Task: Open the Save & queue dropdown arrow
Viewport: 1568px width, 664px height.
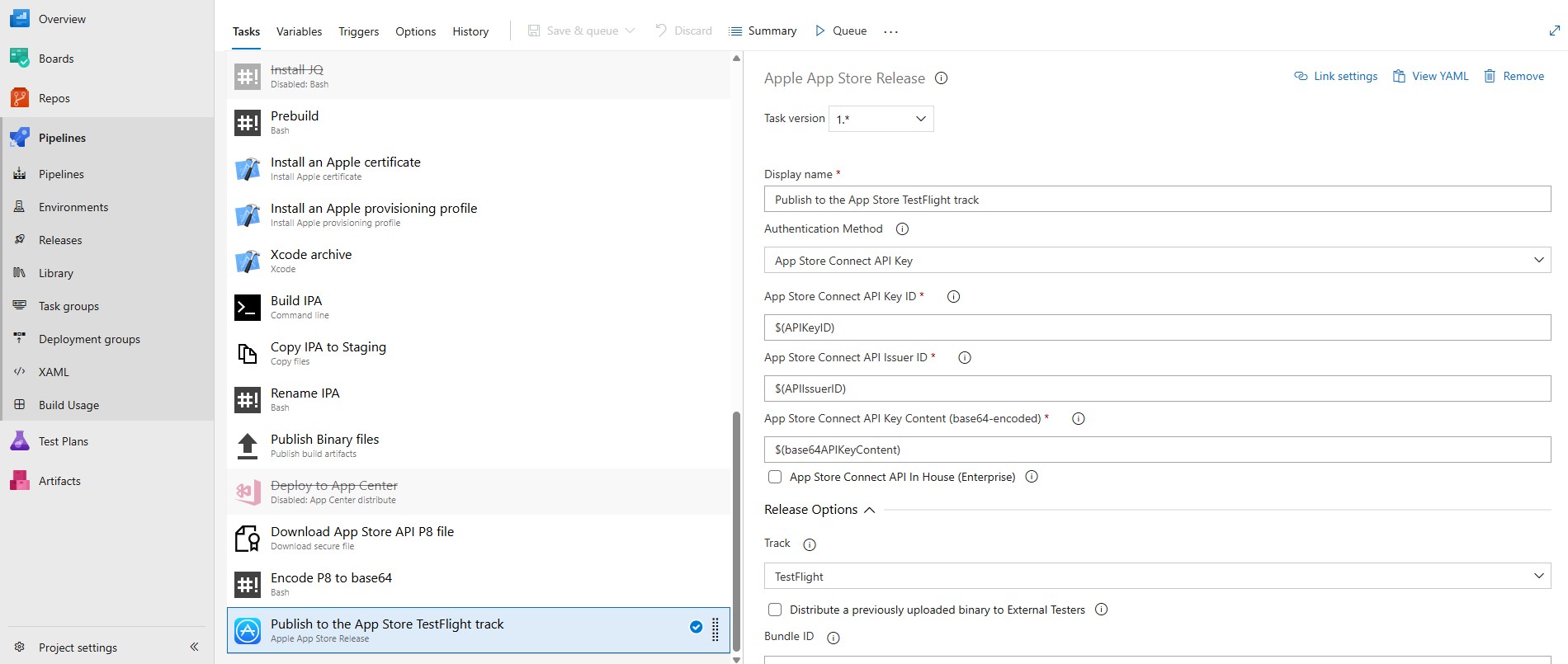Action: pyautogui.click(x=631, y=31)
